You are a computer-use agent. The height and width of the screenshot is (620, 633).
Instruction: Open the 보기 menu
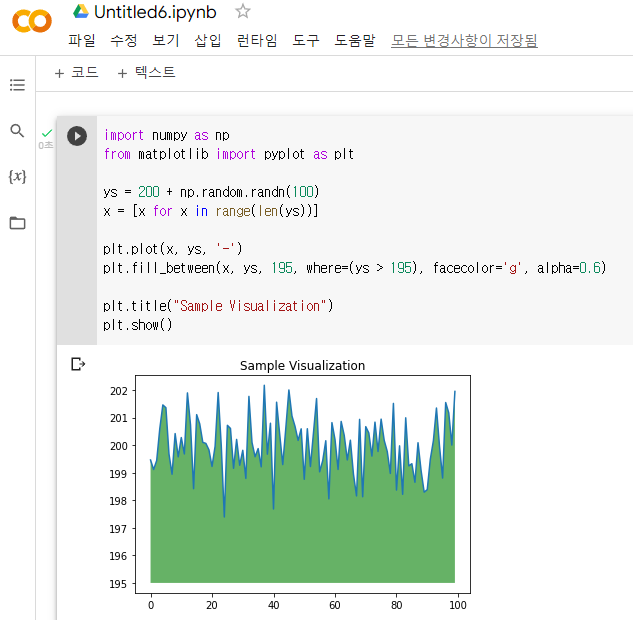166,40
